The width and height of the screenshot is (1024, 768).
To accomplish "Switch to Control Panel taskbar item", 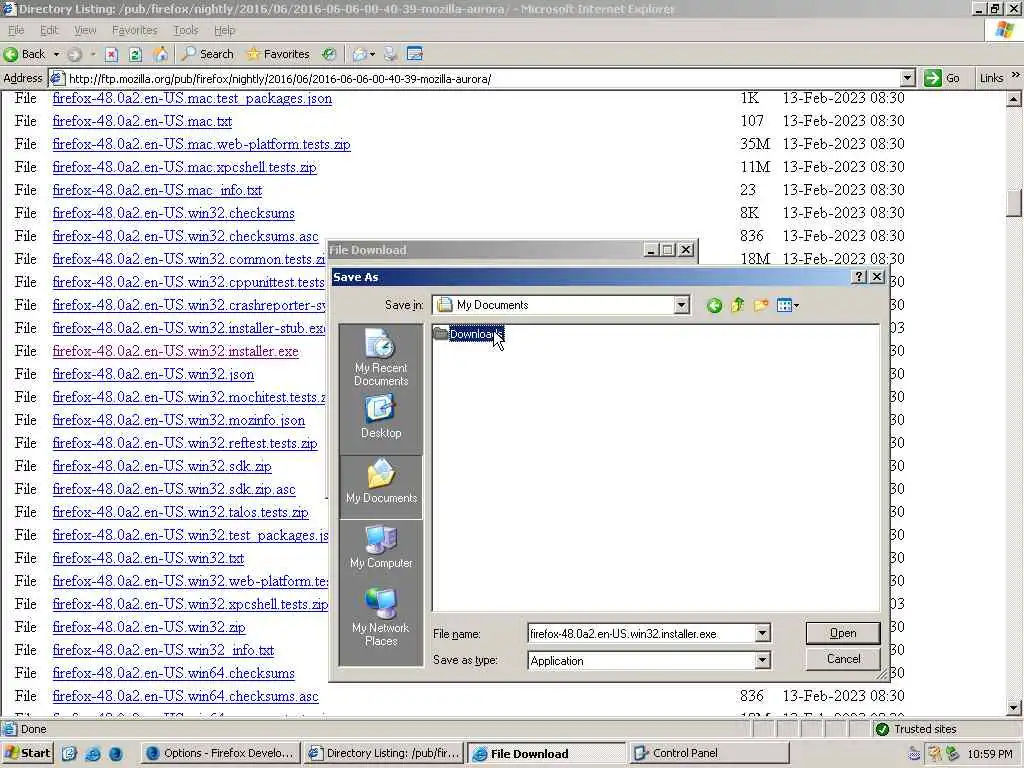I will [x=710, y=753].
